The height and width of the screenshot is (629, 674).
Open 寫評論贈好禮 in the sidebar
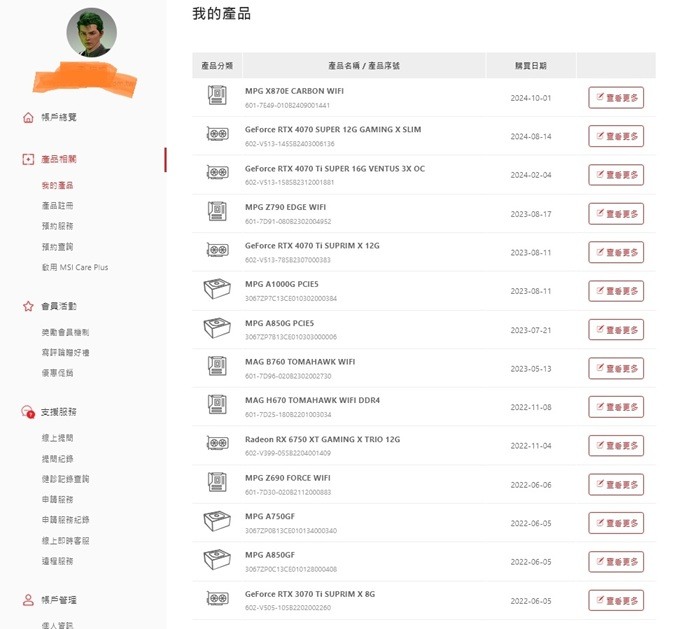(65, 353)
